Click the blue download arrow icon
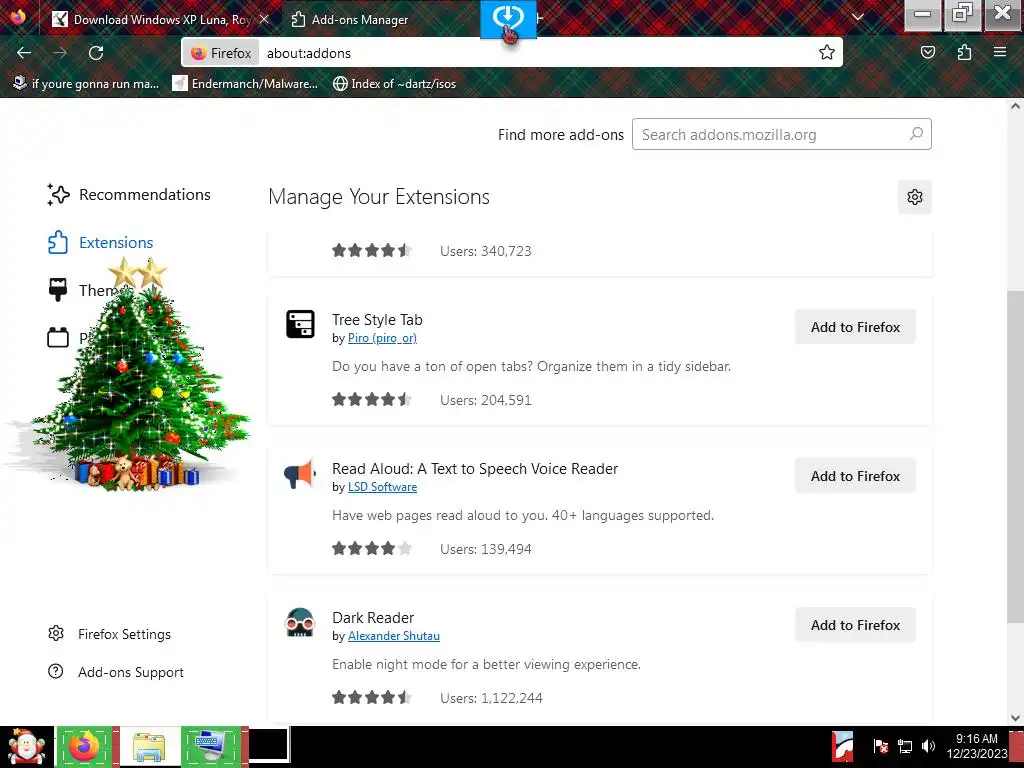The width and height of the screenshot is (1024, 768). pos(508,17)
